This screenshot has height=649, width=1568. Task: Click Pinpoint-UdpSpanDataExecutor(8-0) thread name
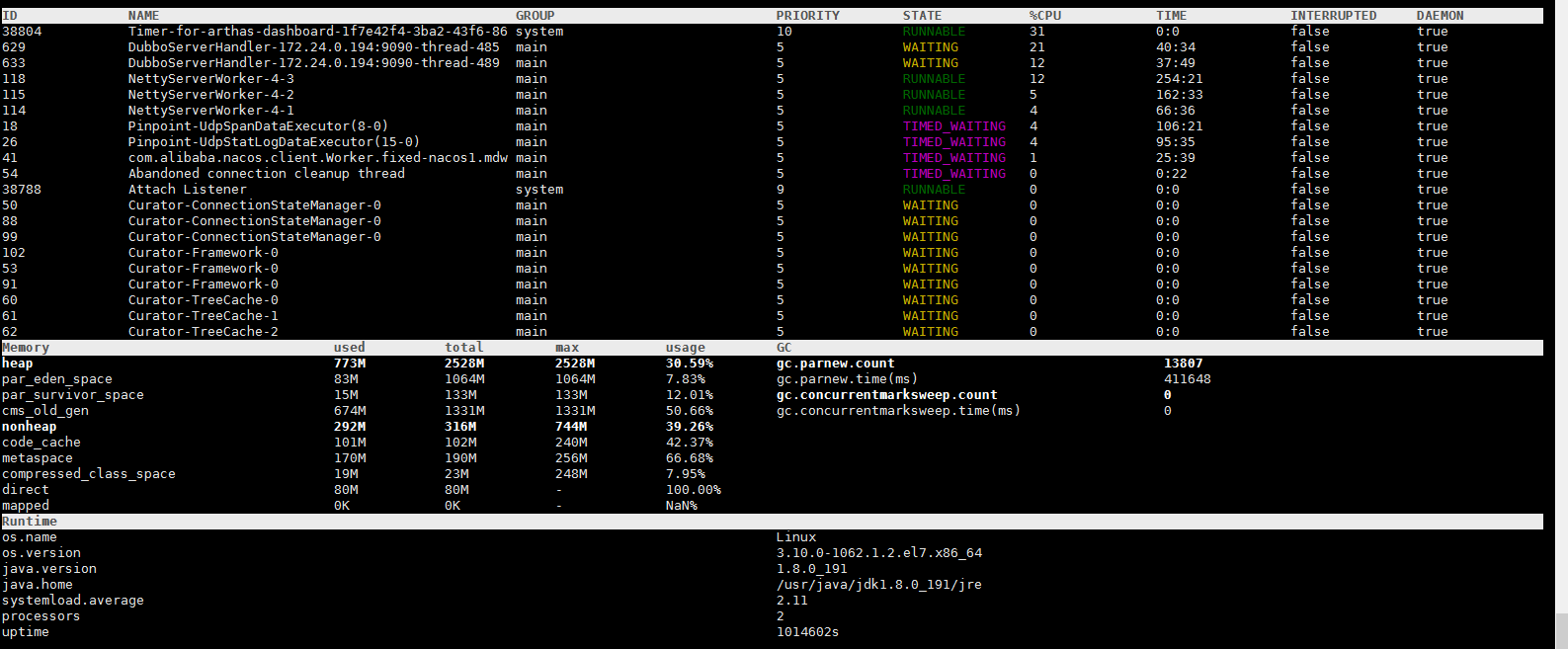point(258,126)
